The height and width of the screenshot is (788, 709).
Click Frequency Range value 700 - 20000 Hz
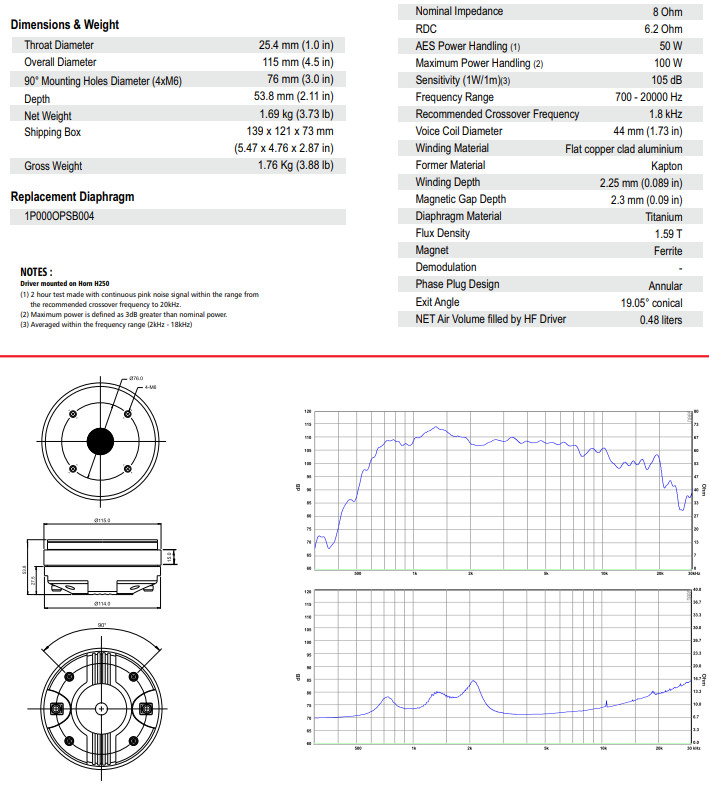click(649, 97)
